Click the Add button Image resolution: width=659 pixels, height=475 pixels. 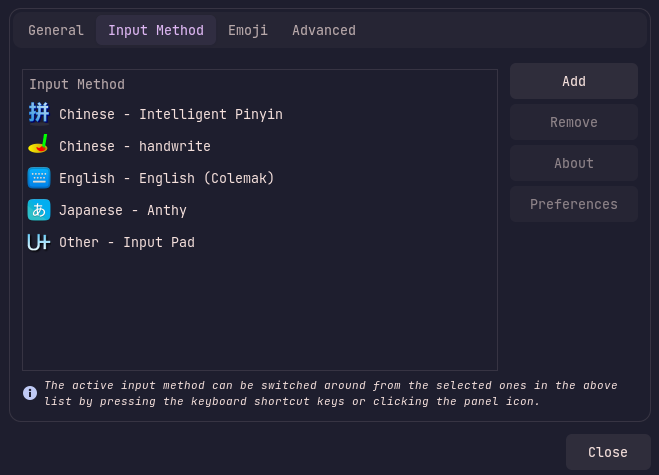pos(574,81)
